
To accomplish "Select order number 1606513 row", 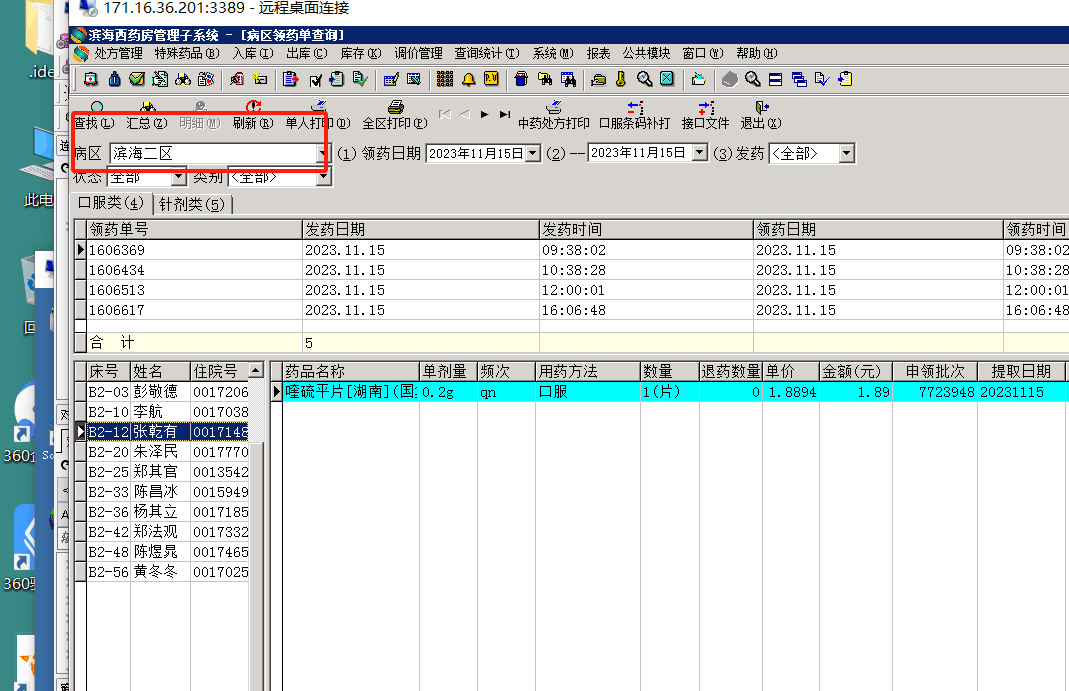I will point(571,290).
